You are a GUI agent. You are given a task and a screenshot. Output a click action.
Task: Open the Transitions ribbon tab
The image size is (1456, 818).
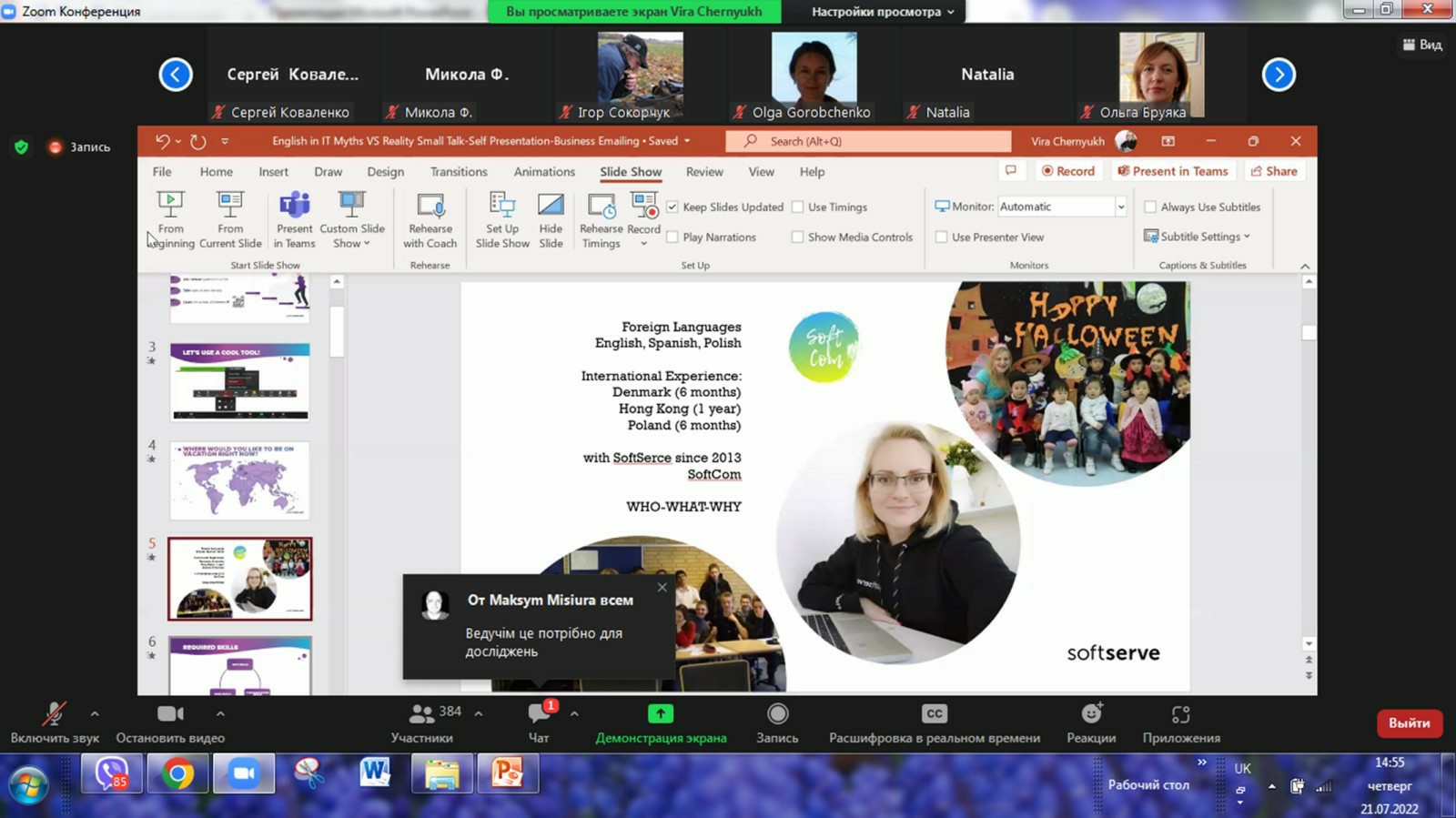(459, 172)
